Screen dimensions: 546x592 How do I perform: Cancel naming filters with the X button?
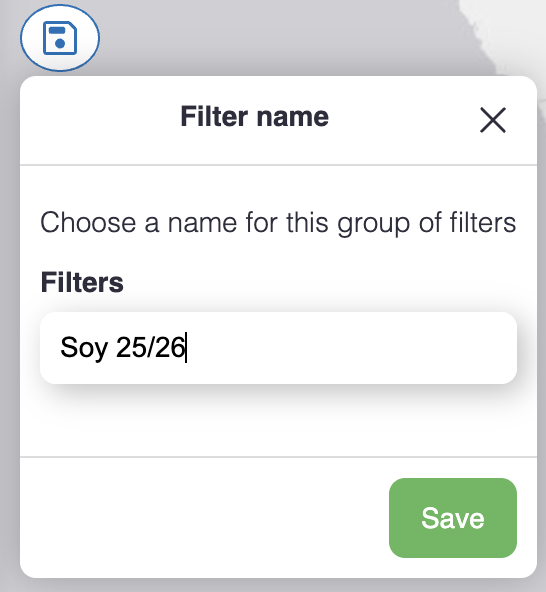point(493,120)
